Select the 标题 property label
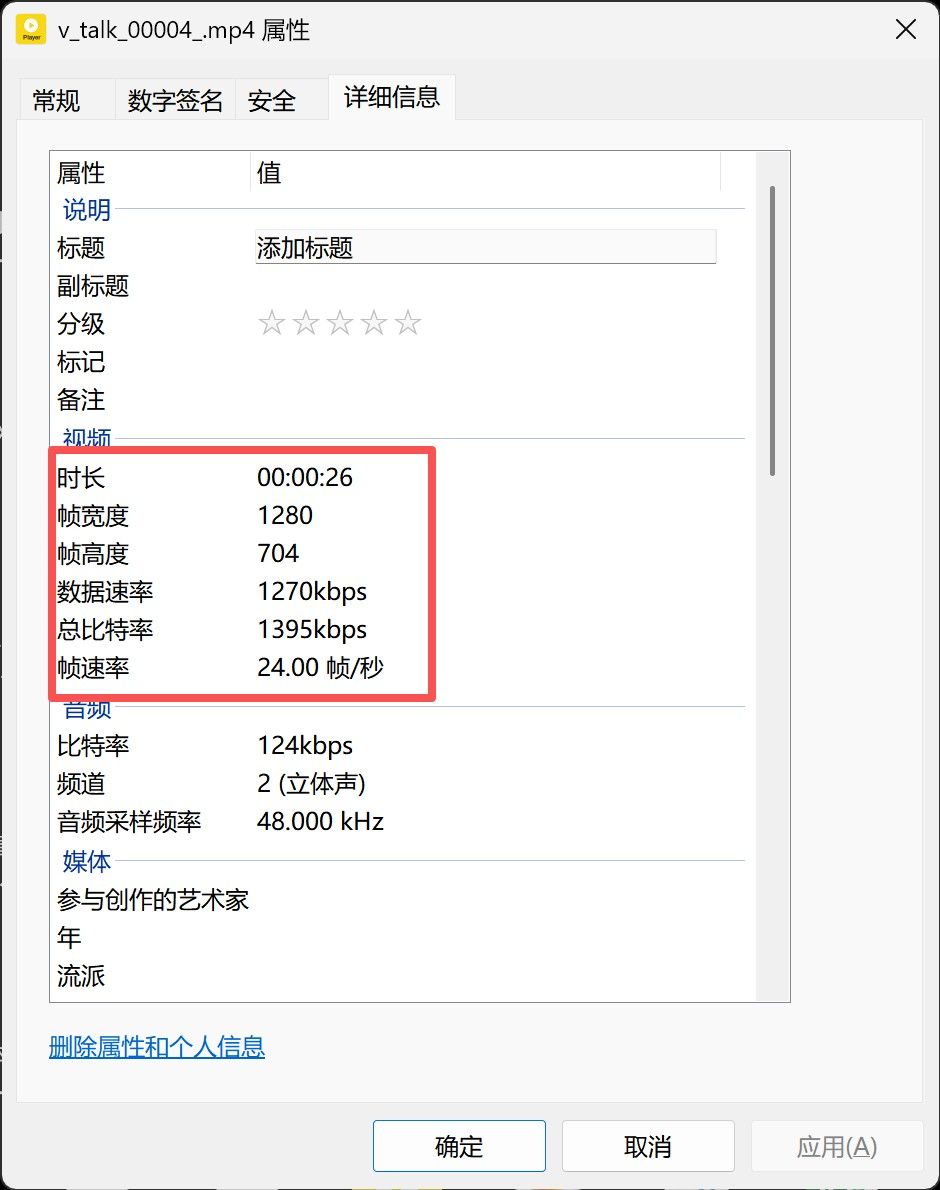Screen dimensions: 940x1190 tap(81, 248)
